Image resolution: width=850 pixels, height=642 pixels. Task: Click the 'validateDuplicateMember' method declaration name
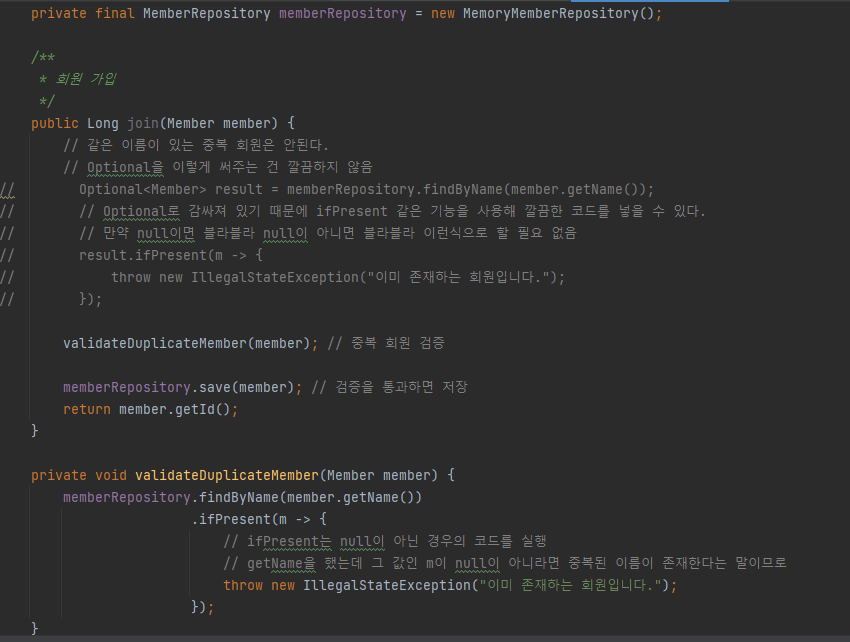click(x=227, y=476)
